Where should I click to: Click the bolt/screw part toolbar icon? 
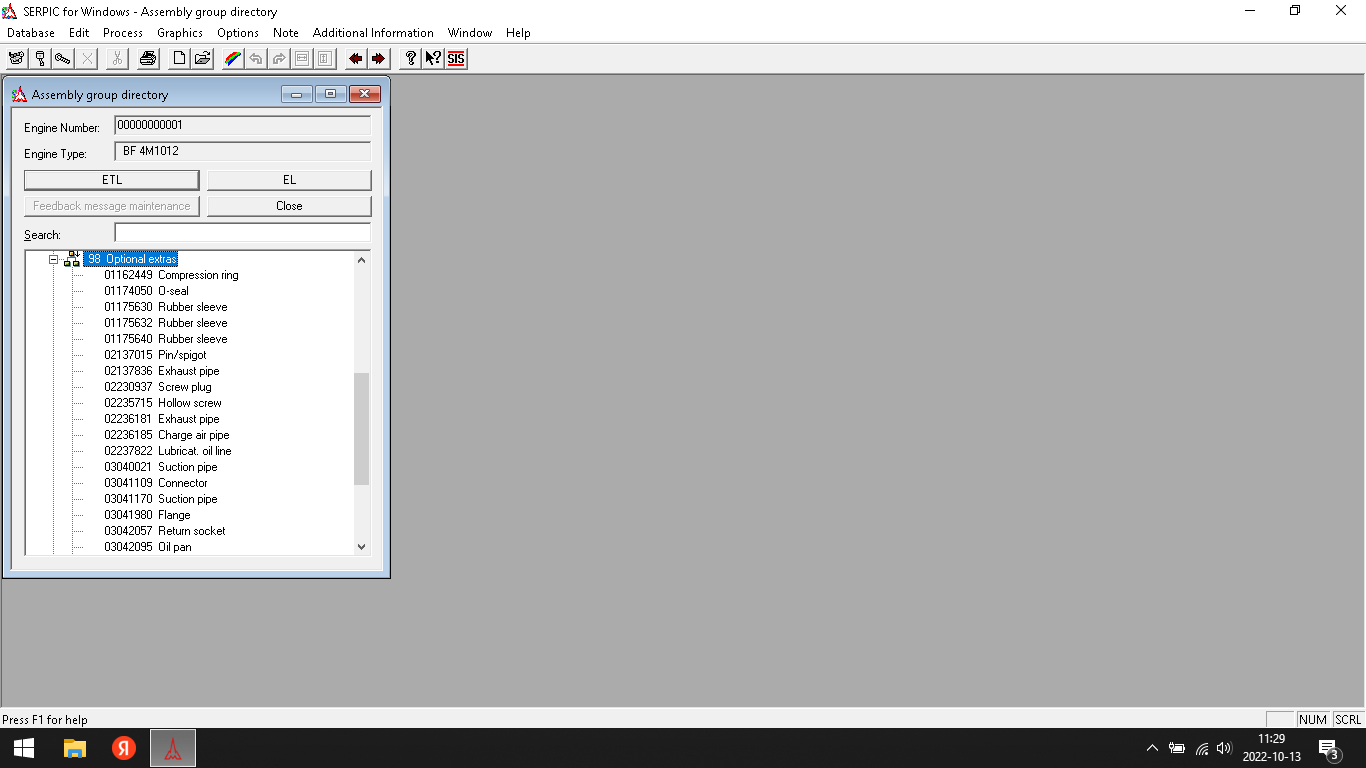(63, 59)
